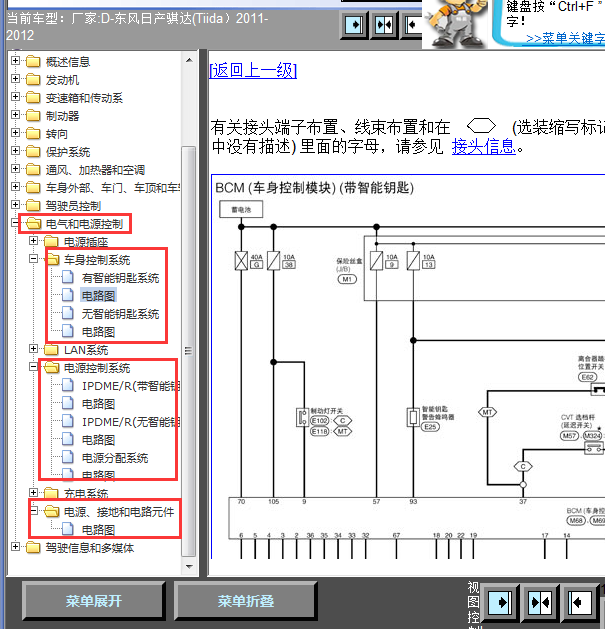Image resolution: width=605 pixels, height=629 pixels.
Task: Collapse the 电气和电源控制 node
Action: click(15, 223)
